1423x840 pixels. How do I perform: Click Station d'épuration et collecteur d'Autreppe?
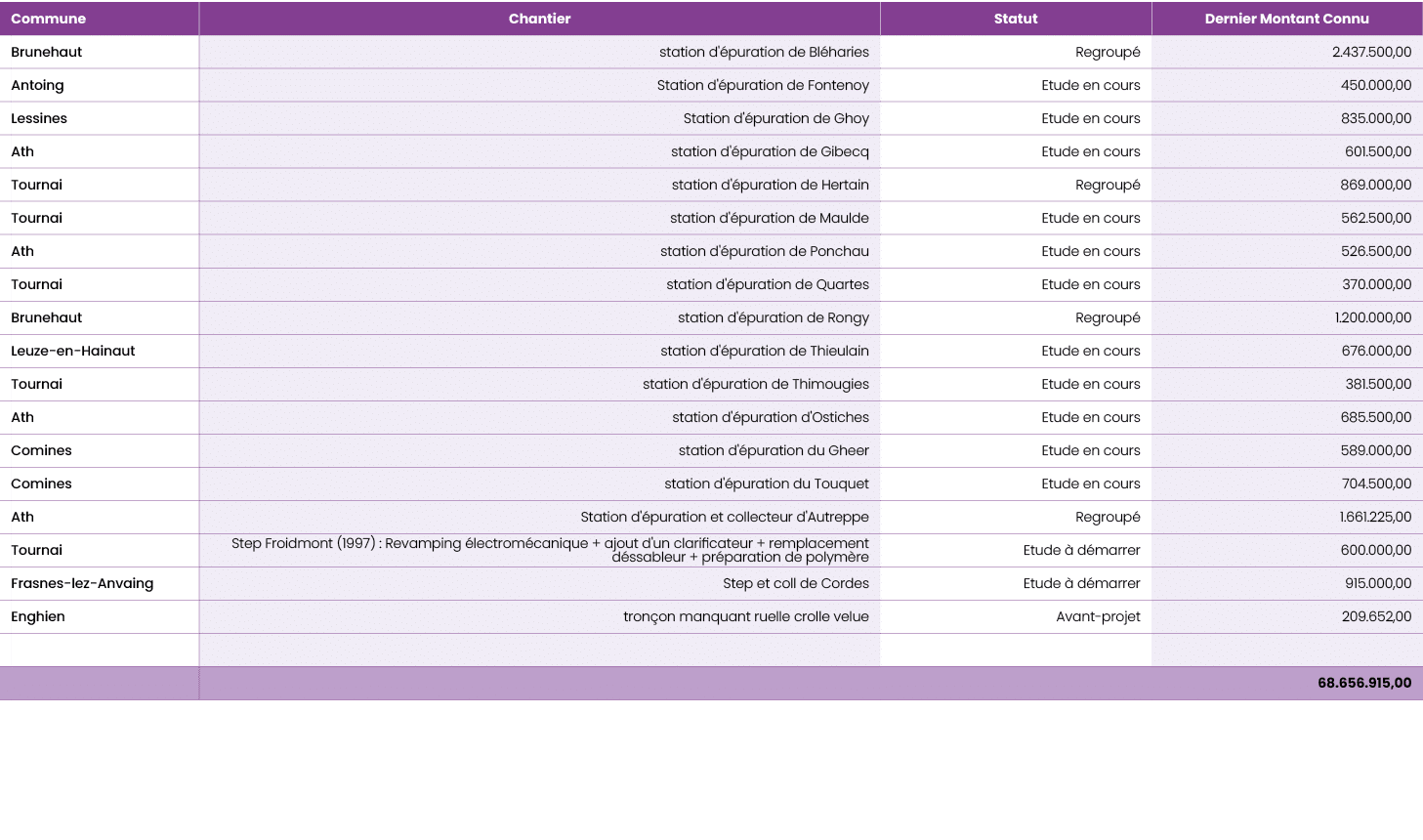(x=724, y=517)
